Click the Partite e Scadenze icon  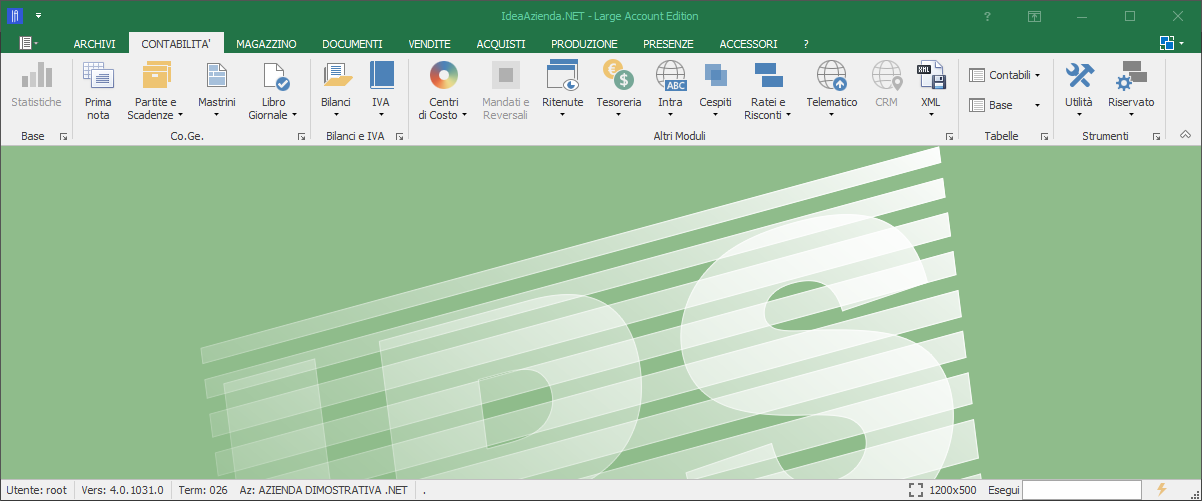(x=156, y=76)
